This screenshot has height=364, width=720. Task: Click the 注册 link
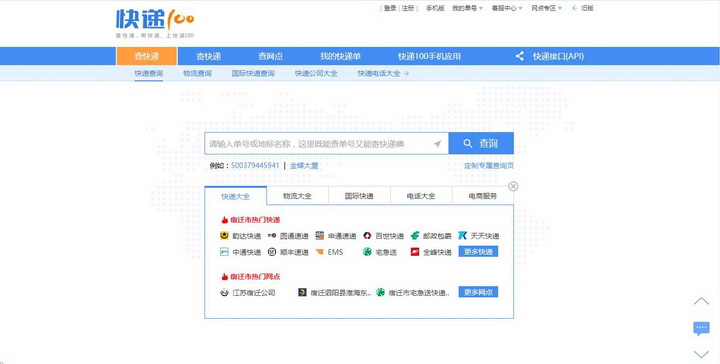[408, 8]
